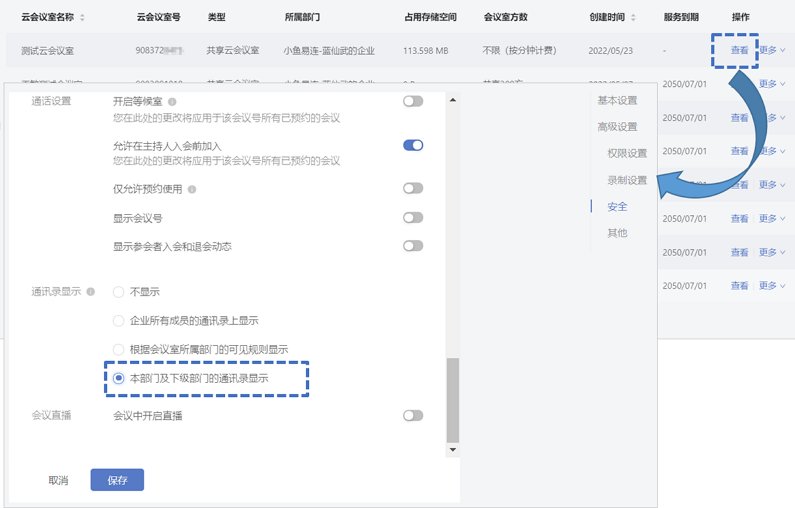The height and width of the screenshot is (508, 795).
Task: Click the scroll-down arrow of the settings panel
Action: point(453,450)
